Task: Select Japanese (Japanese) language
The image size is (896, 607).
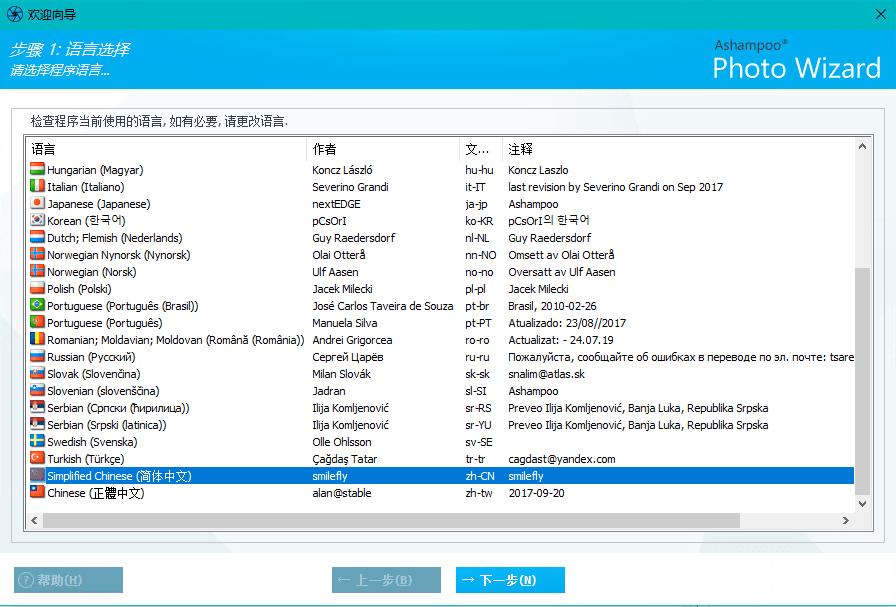Action: coord(441,204)
